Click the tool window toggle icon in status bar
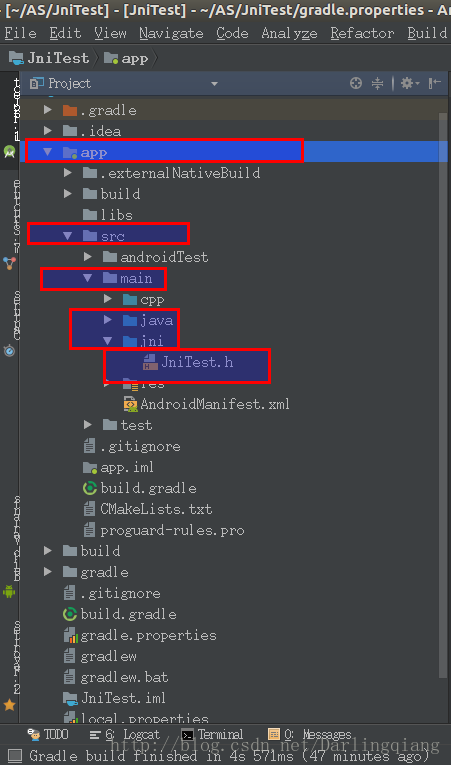This screenshot has width=451, height=765. click(x=15, y=756)
